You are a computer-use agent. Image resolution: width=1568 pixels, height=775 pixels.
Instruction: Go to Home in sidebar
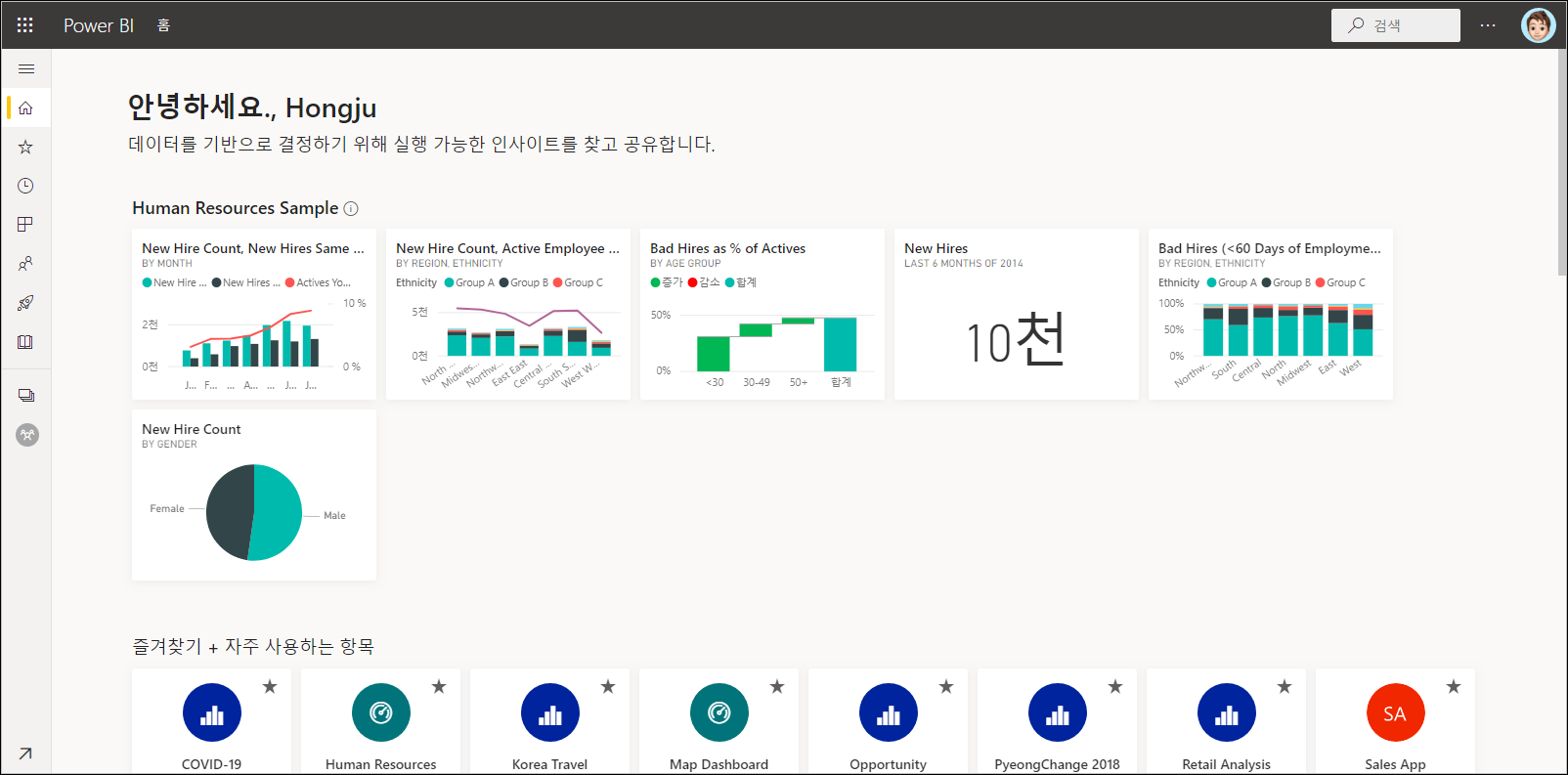[x=26, y=108]
